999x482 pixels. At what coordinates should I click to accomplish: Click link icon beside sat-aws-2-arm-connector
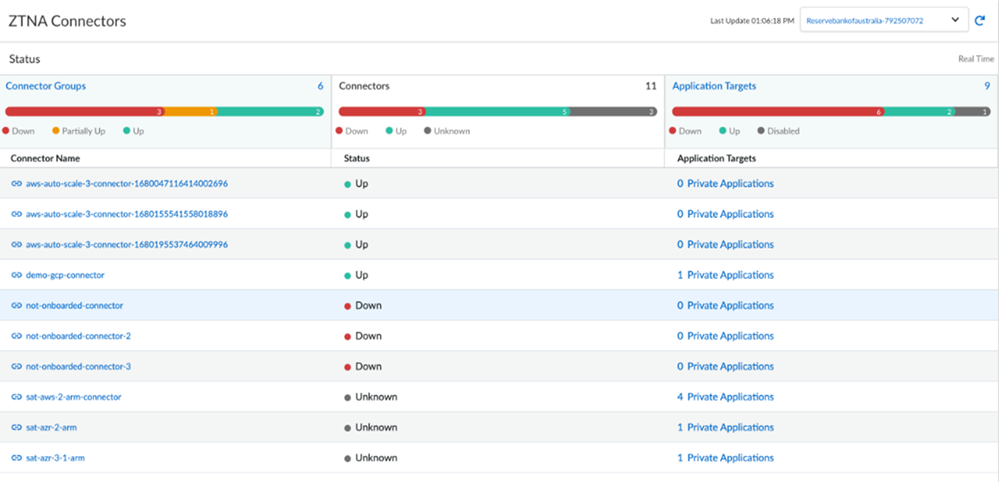tap(16, 397)
